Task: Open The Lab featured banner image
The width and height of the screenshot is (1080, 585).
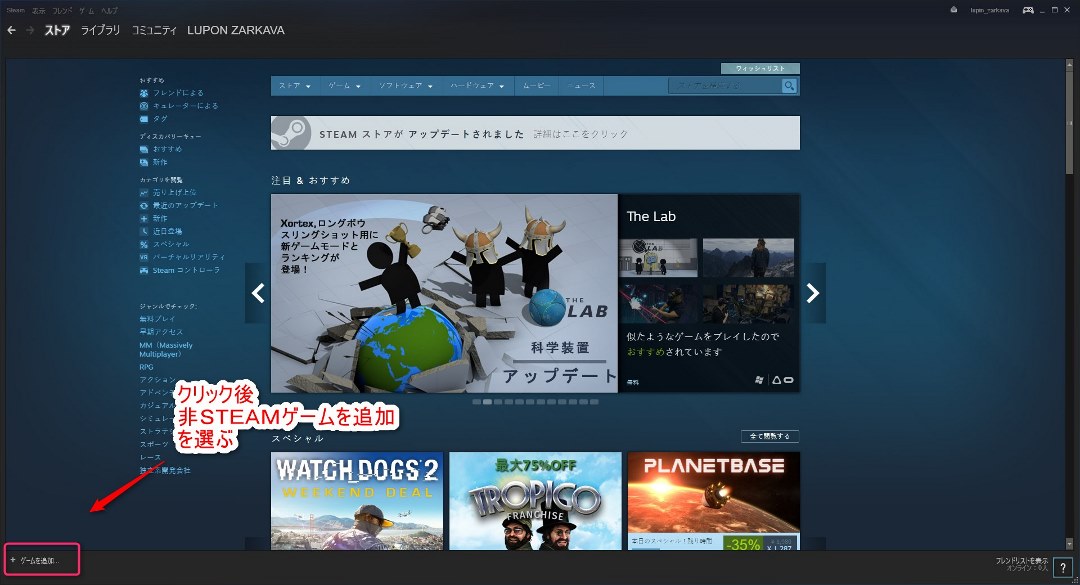Action: pyautogui.click(x=444, y=293)
